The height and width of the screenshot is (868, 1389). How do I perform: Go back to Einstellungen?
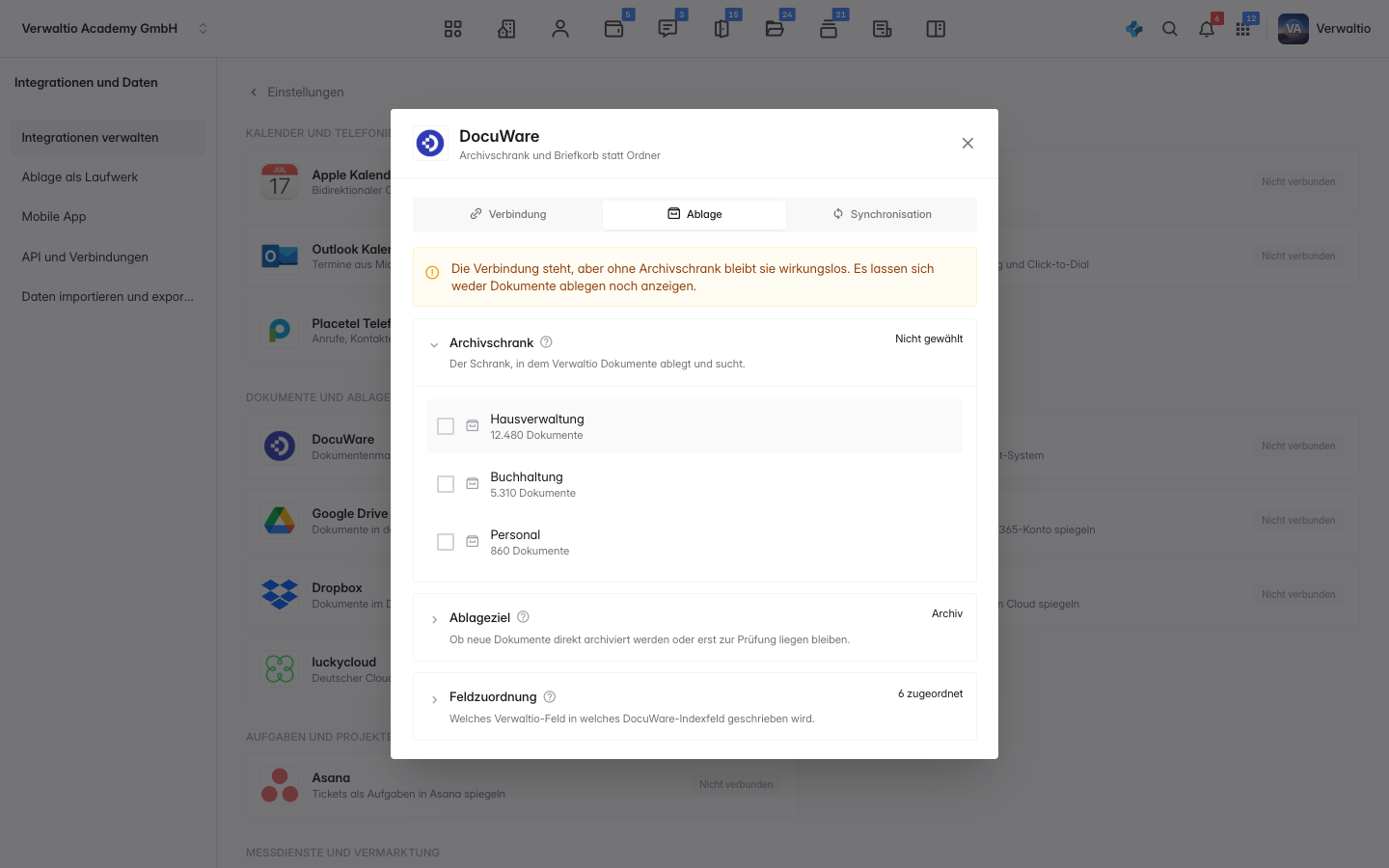[297, 92]
